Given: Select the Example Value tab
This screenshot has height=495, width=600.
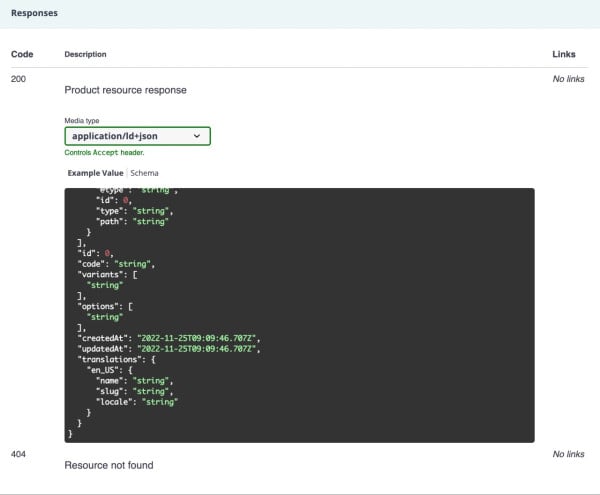Looking at the screenshot, I should pyautogui.click(x=95, y=173).
